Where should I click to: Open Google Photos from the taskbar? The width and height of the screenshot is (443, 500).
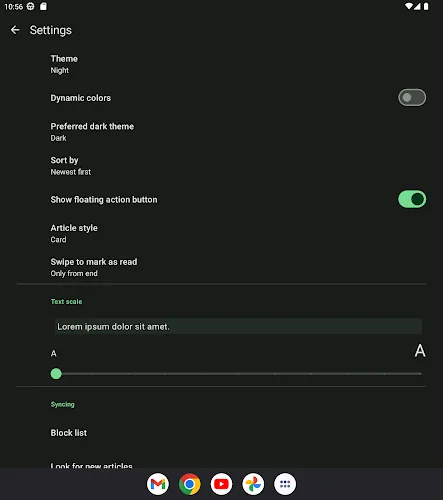click(253, 484)
